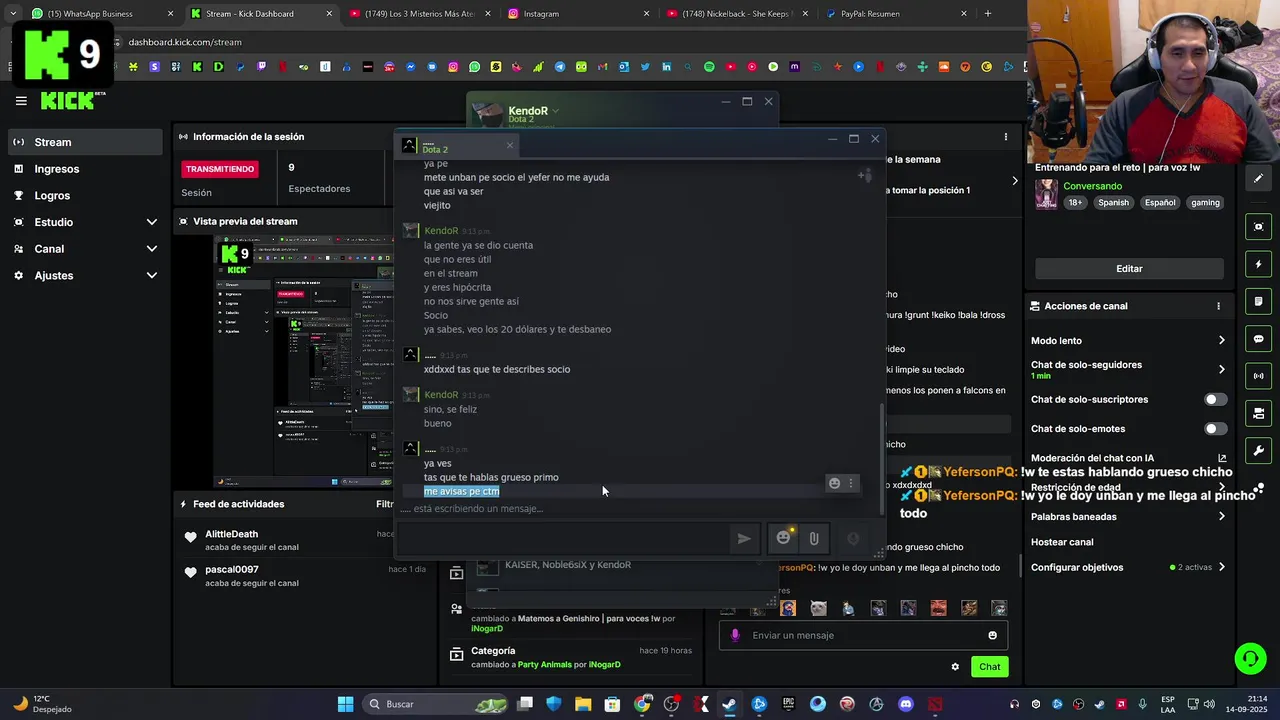The width and height of the screenshot is (1280, 720).
Task: Open message options dots on Steam message
Action: 851,483
